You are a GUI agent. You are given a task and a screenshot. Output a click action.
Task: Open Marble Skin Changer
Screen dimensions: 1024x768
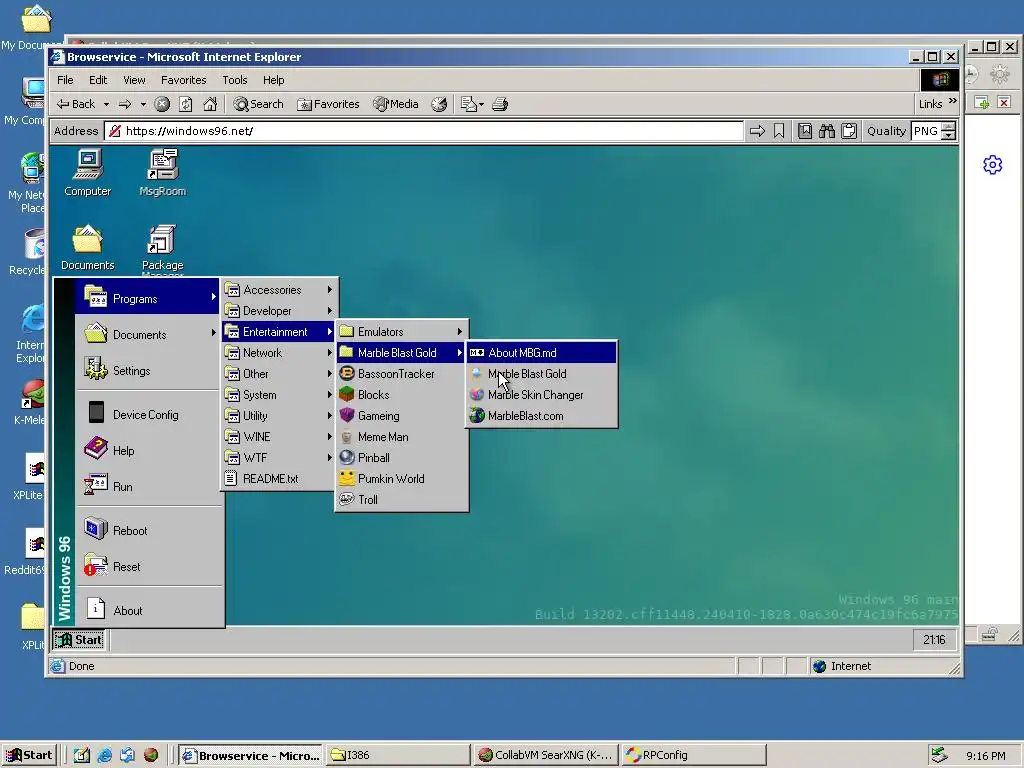click(541, 394)
